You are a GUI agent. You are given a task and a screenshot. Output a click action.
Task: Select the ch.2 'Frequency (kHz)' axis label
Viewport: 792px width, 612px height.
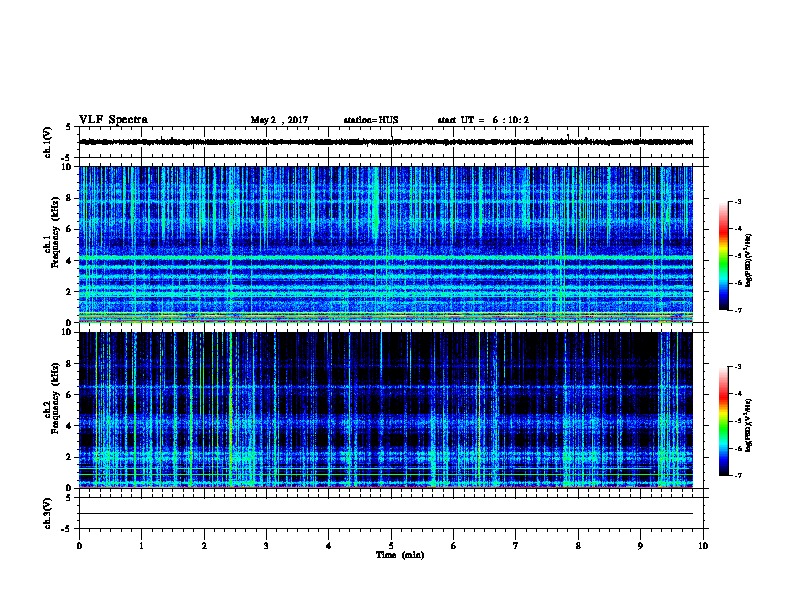pos(55,398)
